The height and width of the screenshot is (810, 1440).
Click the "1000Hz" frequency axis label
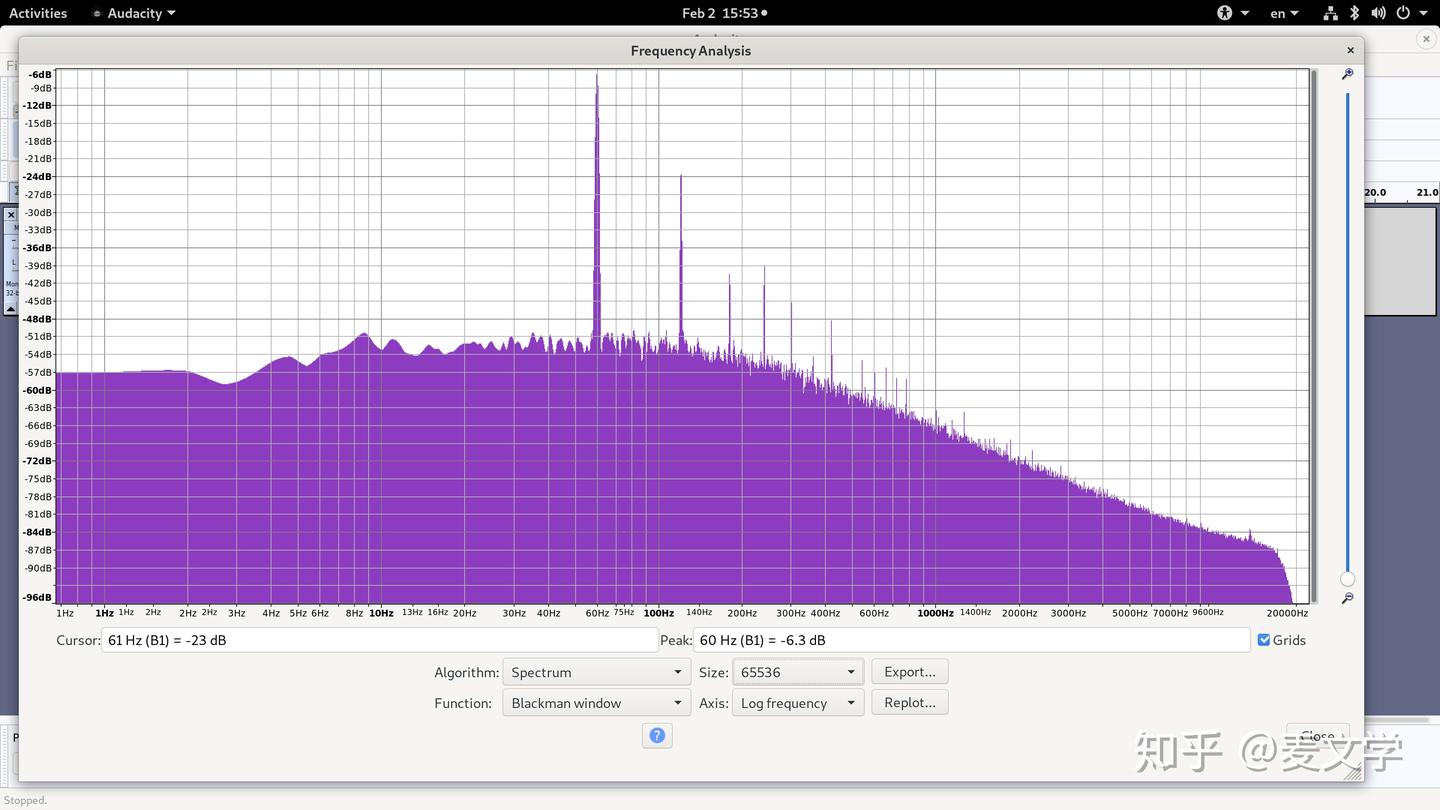pos(935,613)
